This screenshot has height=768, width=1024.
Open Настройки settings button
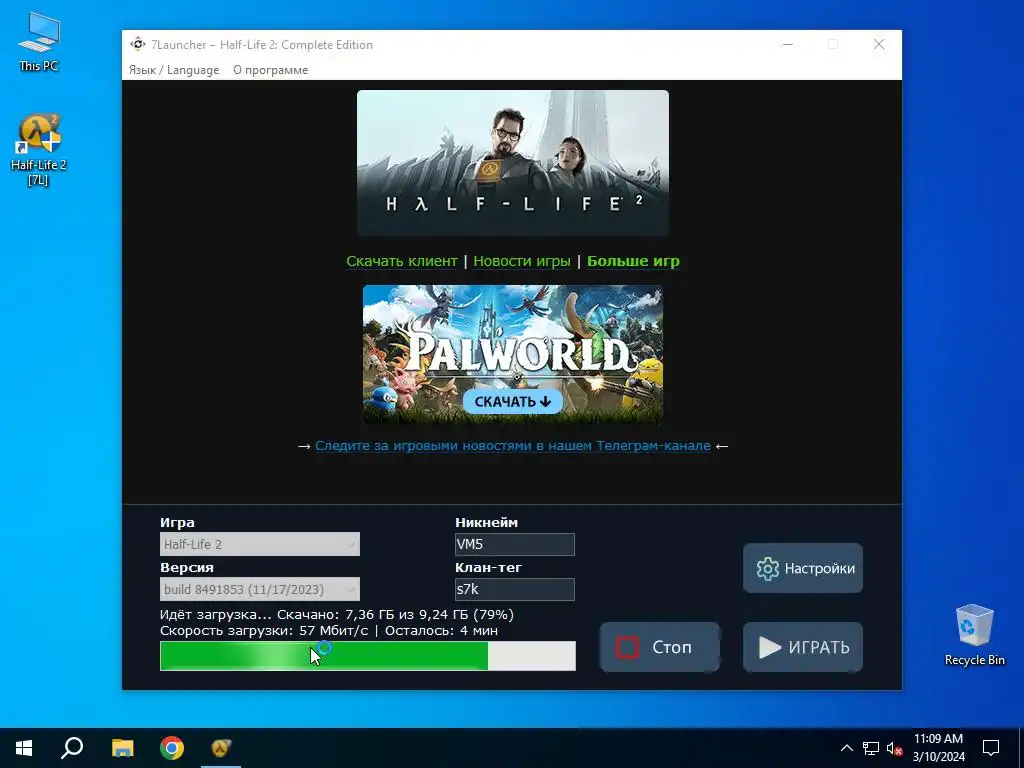[x=803, y=568]
